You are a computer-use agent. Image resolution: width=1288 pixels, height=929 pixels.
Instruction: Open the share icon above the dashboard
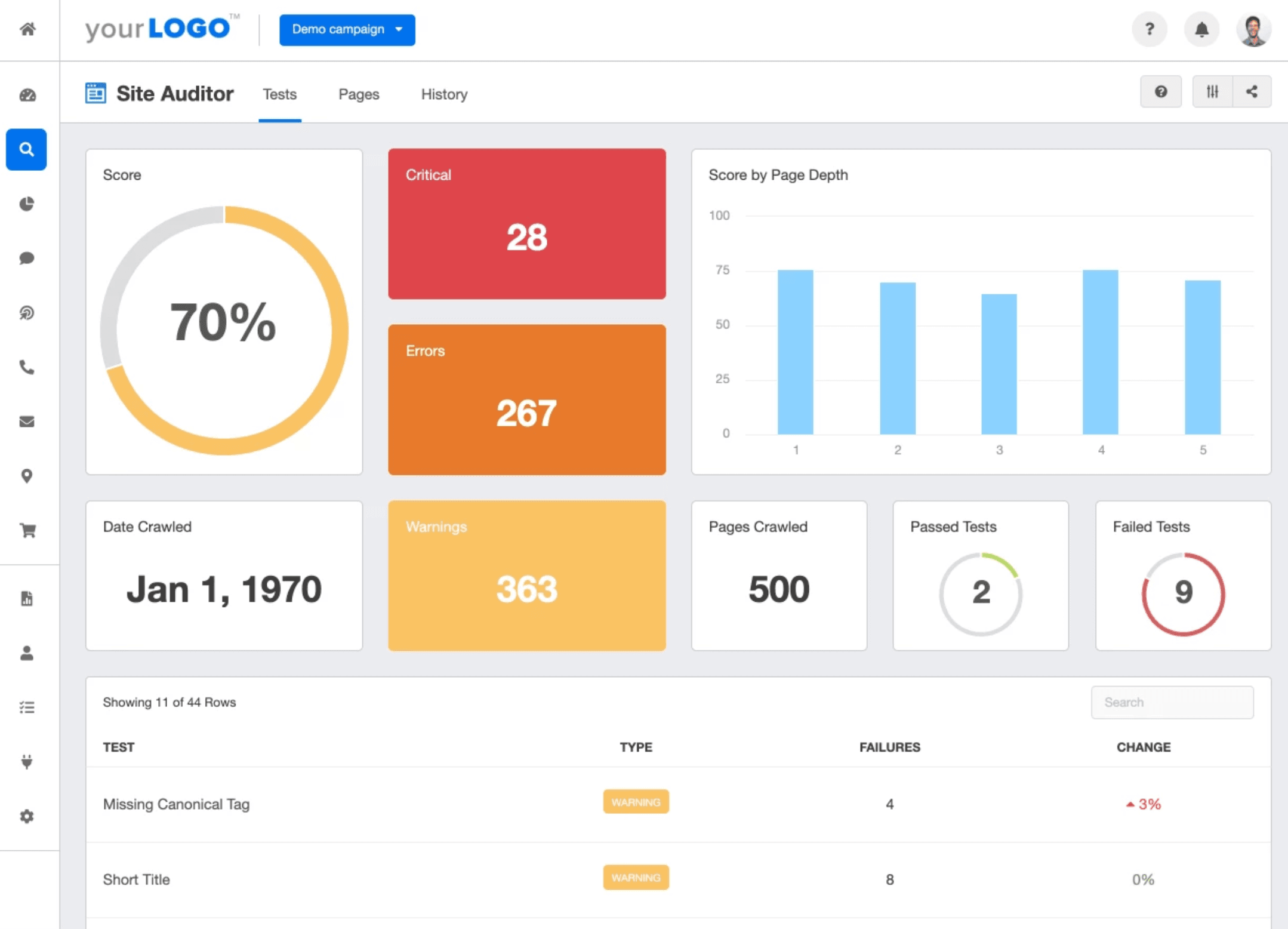pyautogui.click(x=1252, y=91)
